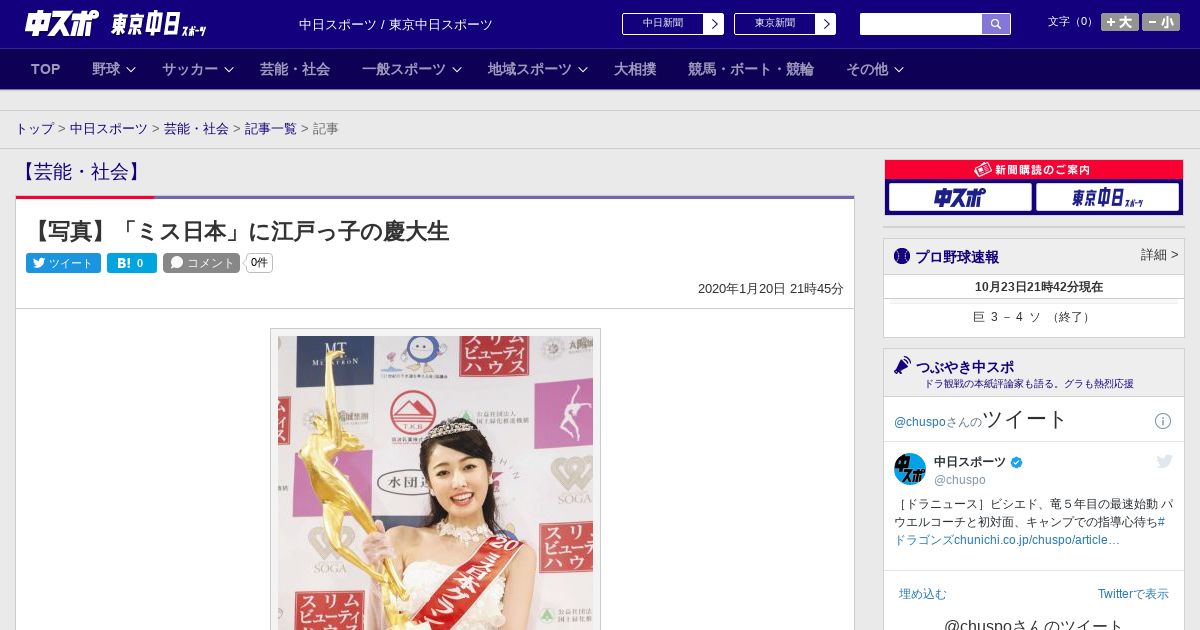Click the 新聞購読のご案内 banner heading
The width and height of the screenshot is (1200, 630).
[1033, 170]
